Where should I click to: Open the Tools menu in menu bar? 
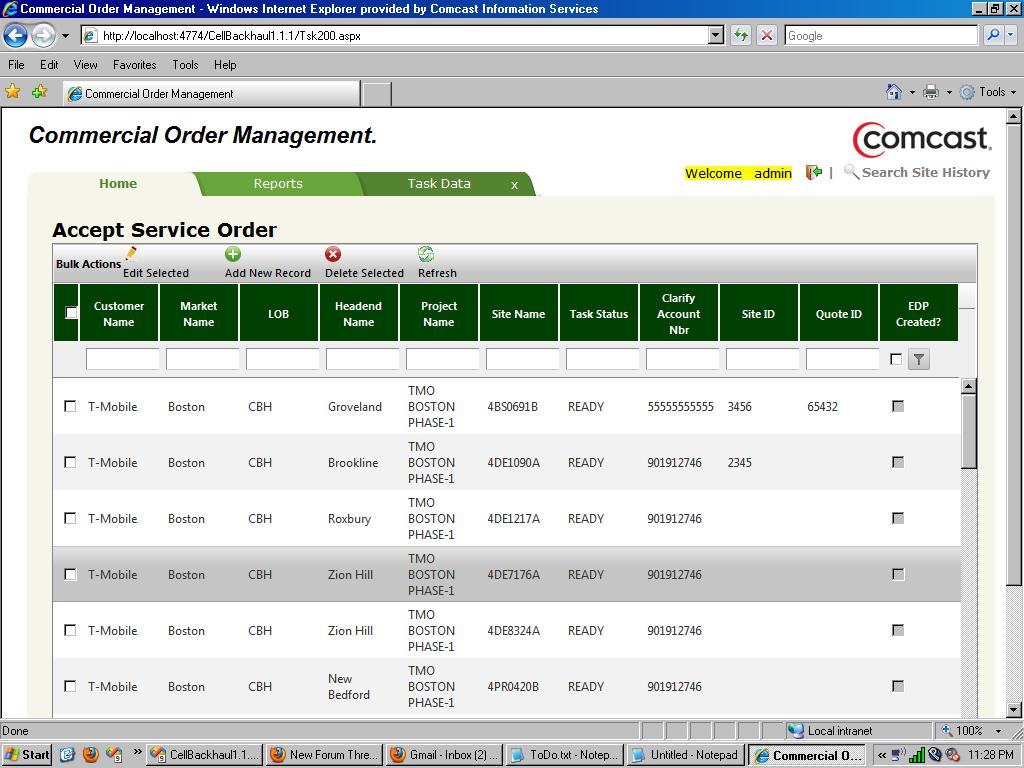click(x=185, y=65)
